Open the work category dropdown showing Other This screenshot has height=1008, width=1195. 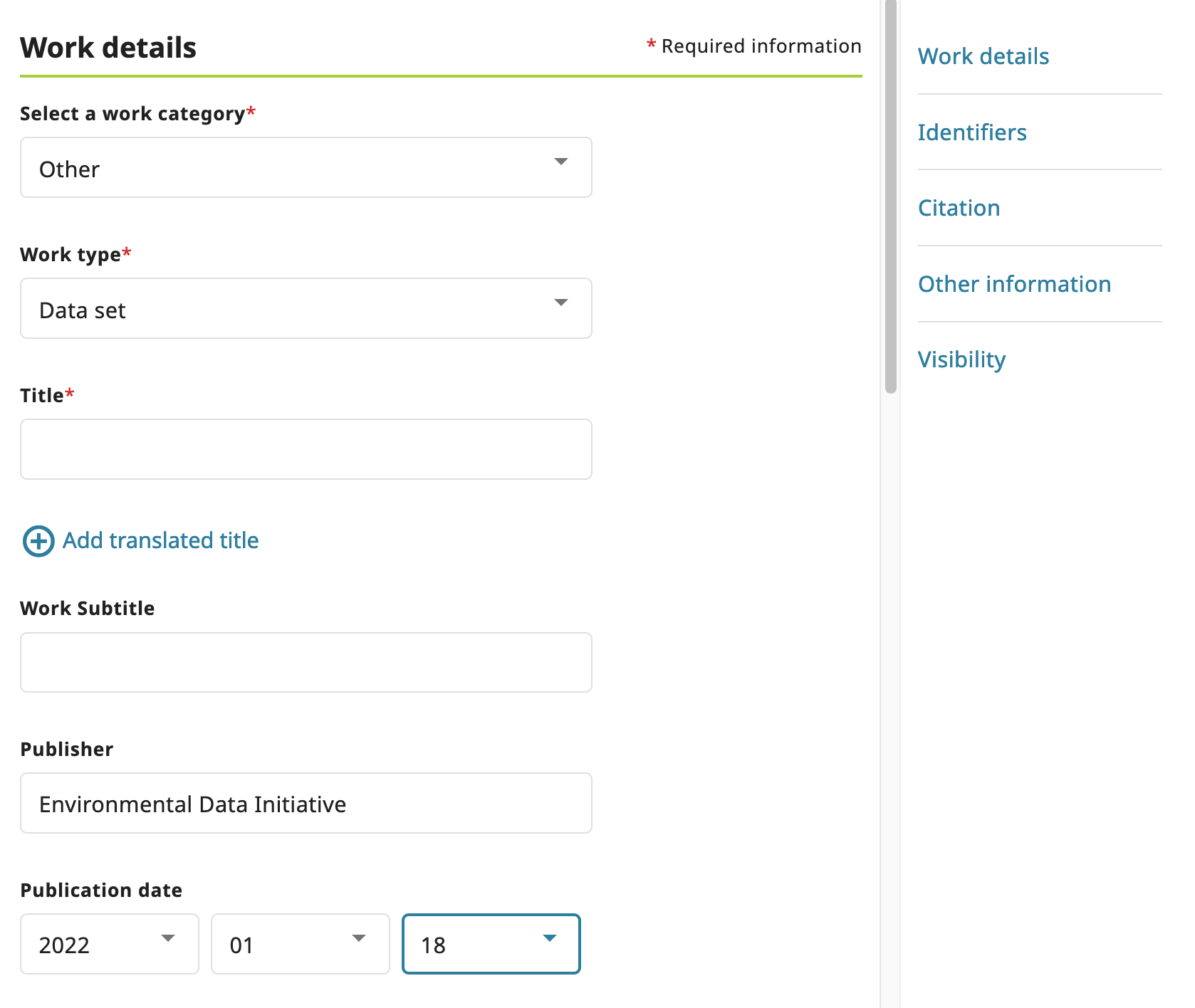(x=306, y=167)
